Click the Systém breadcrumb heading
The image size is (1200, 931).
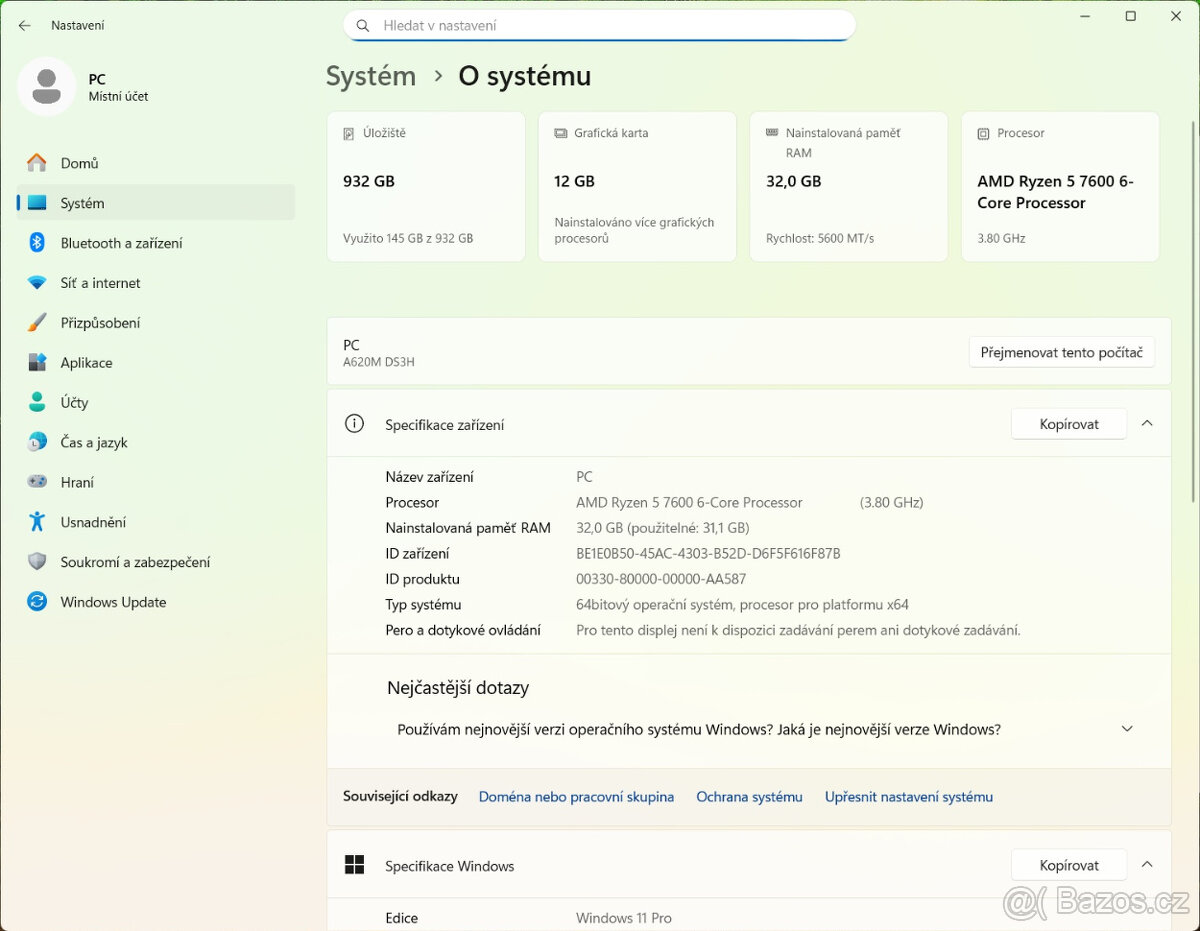[x=371, y=76]
